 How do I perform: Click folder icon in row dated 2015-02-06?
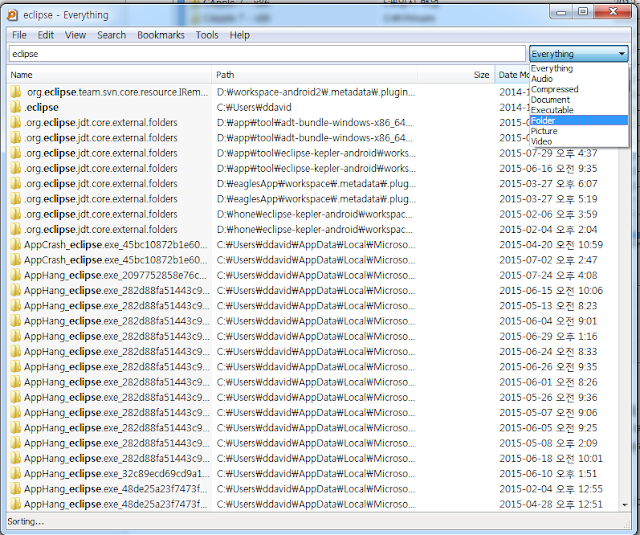[x=16, y=214]
